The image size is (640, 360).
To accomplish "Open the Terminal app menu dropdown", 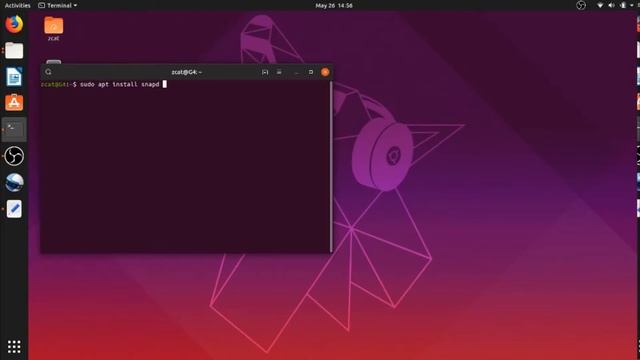I will pos(58,5).
